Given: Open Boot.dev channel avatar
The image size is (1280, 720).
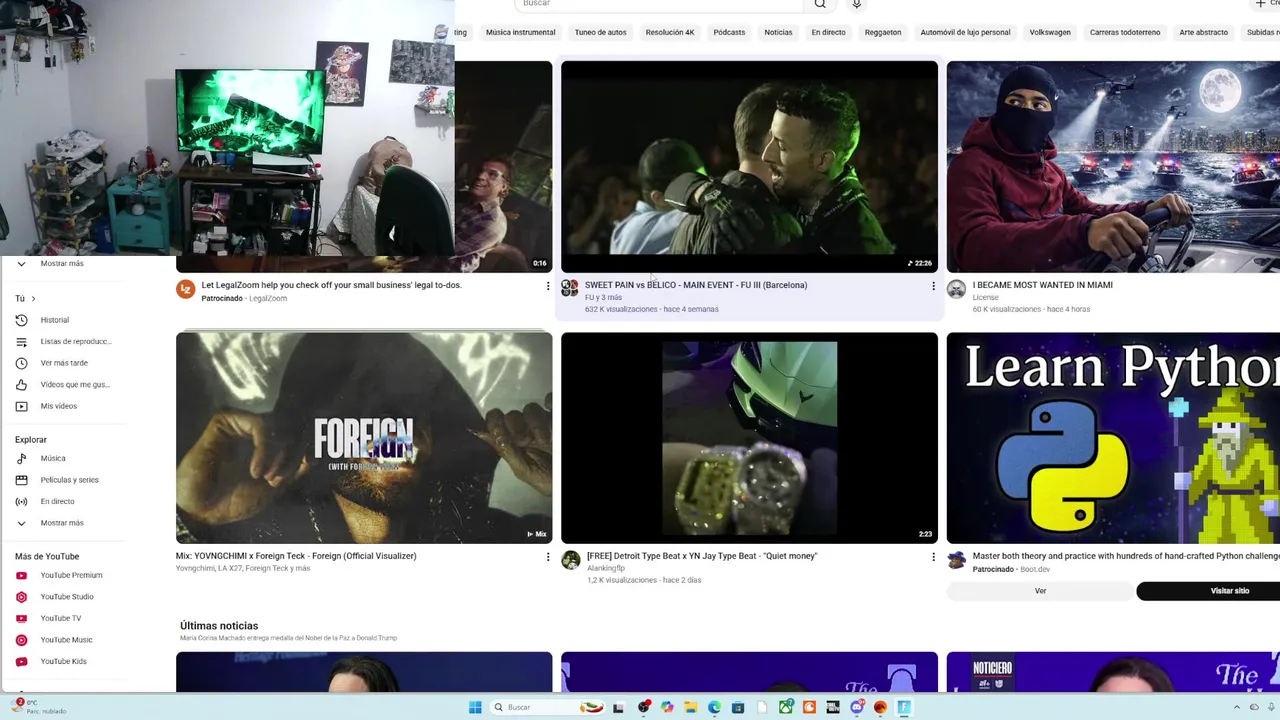Looking at the screenshot, I should pos(956,560).
